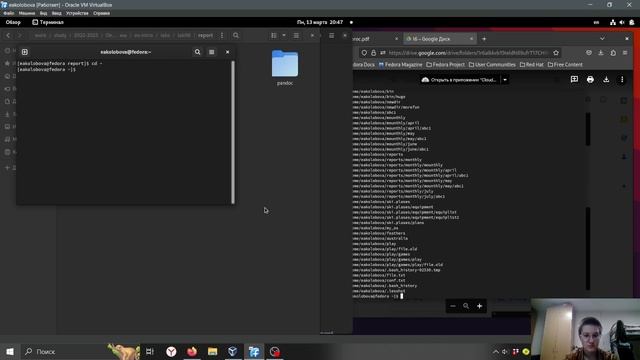Open the Firefox hamburger menu
This screenshot has height=360, width=640.
pyautogui.click(x=625, y=53)
